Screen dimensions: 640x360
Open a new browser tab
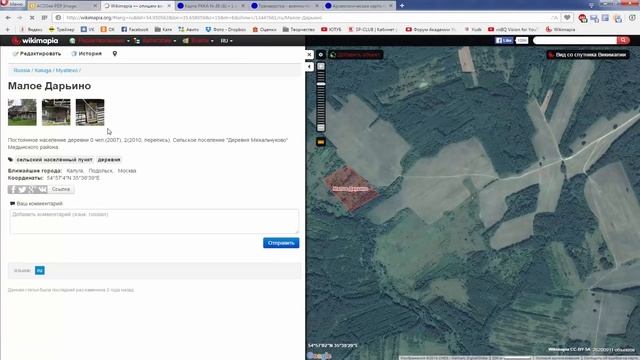pos(402,6)
